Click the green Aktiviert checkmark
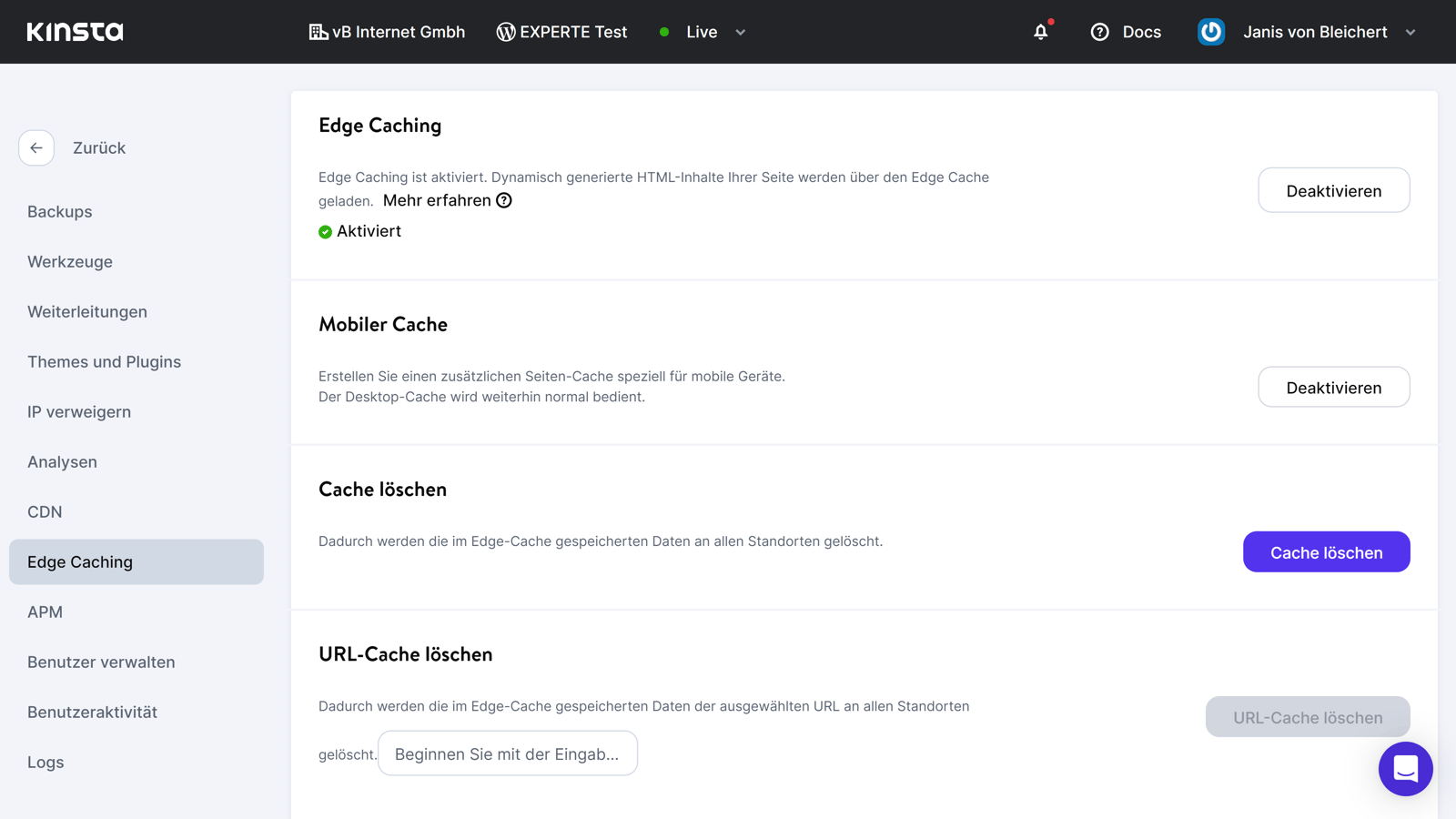Viewport: 1456px width, 819px height. (x=325, y=231)
